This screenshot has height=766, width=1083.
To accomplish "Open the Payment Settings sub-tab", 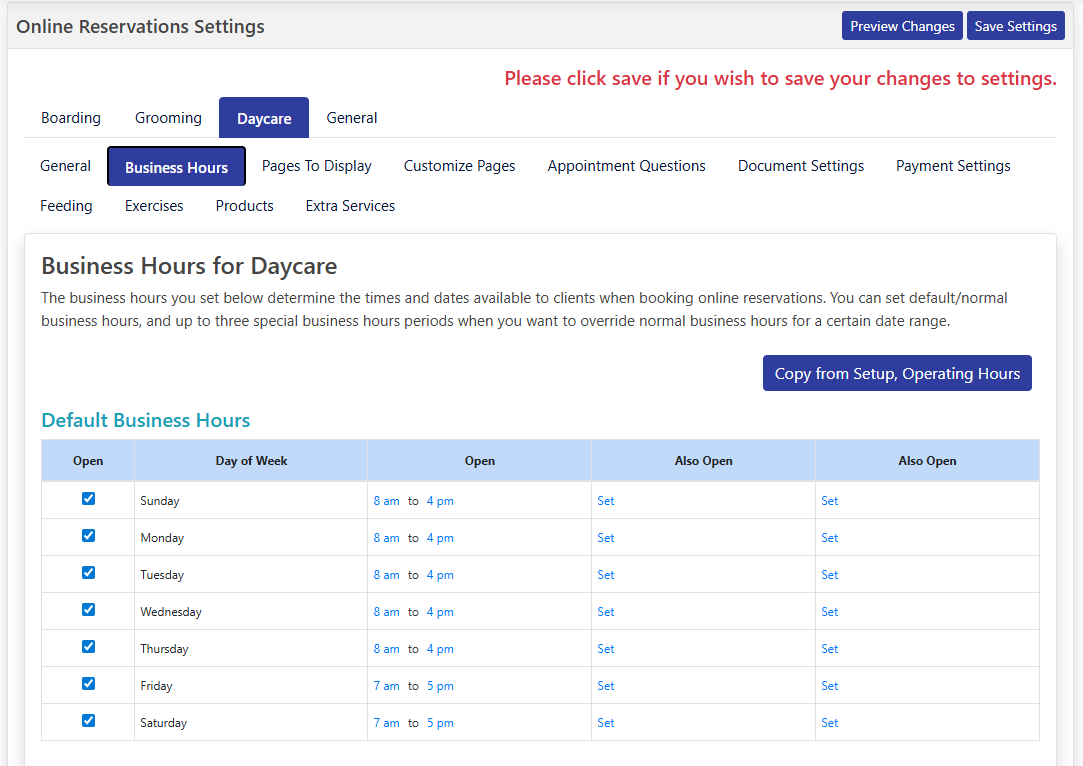I will coord(953,166).
